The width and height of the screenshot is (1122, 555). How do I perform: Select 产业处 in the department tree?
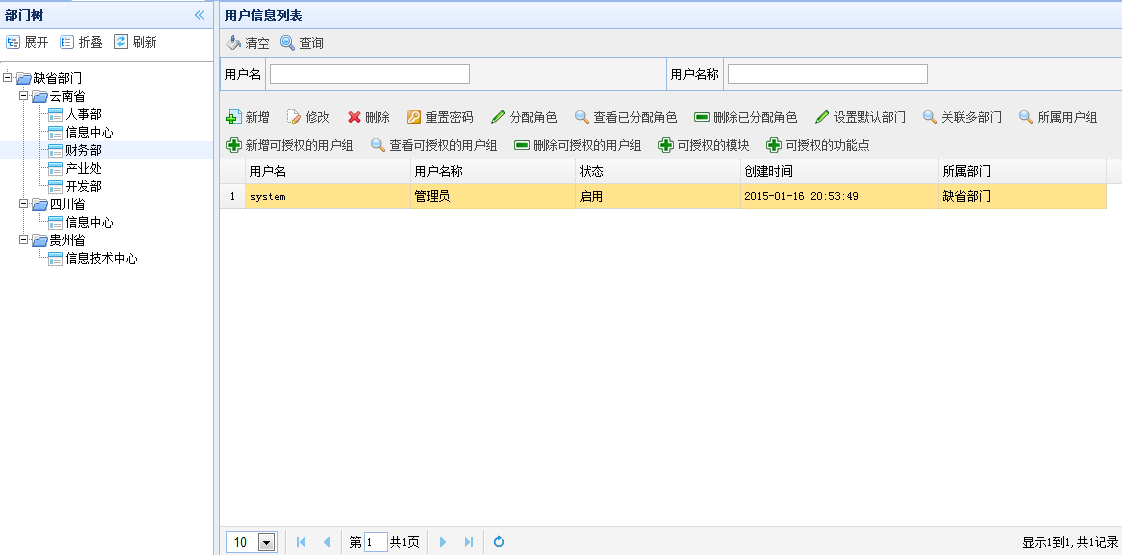tap(84, 168)
